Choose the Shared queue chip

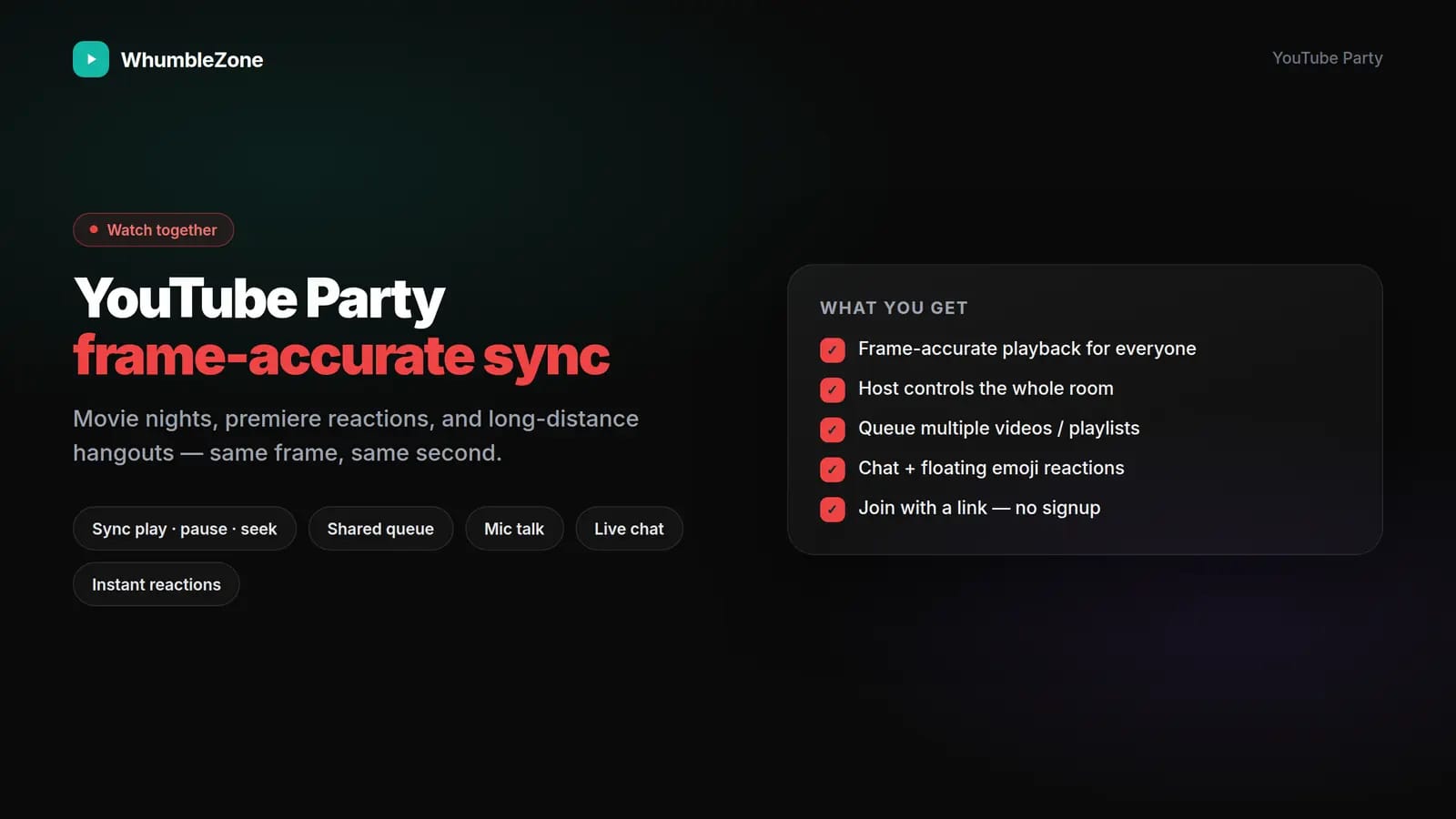tap(380, 529)
